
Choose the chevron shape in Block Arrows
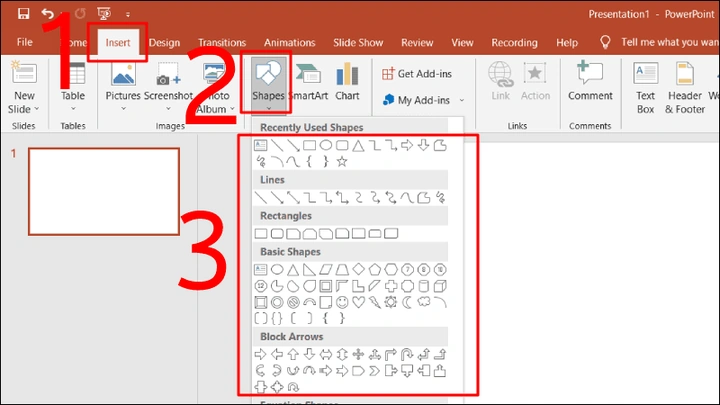(375, 371)
